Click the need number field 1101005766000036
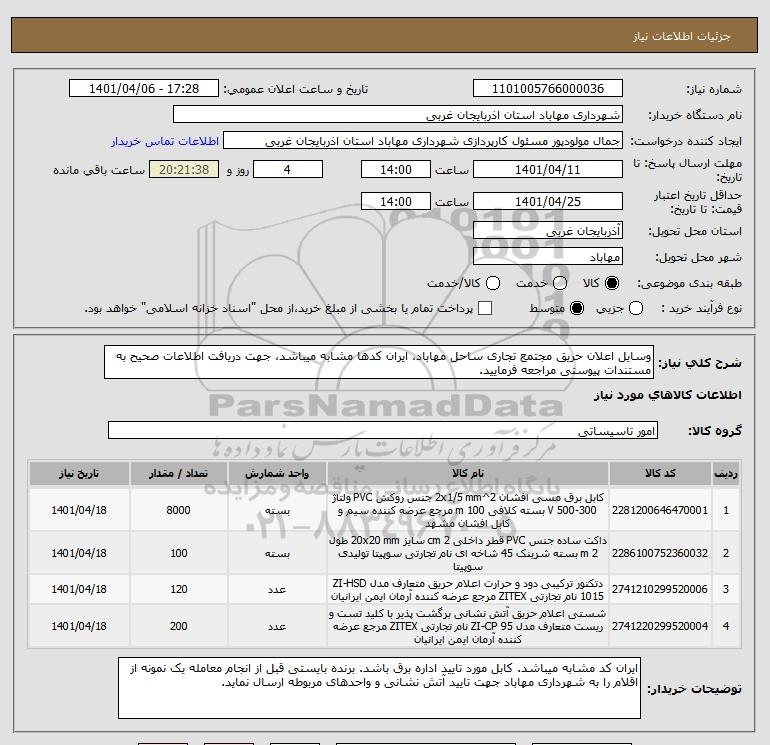 548,88
